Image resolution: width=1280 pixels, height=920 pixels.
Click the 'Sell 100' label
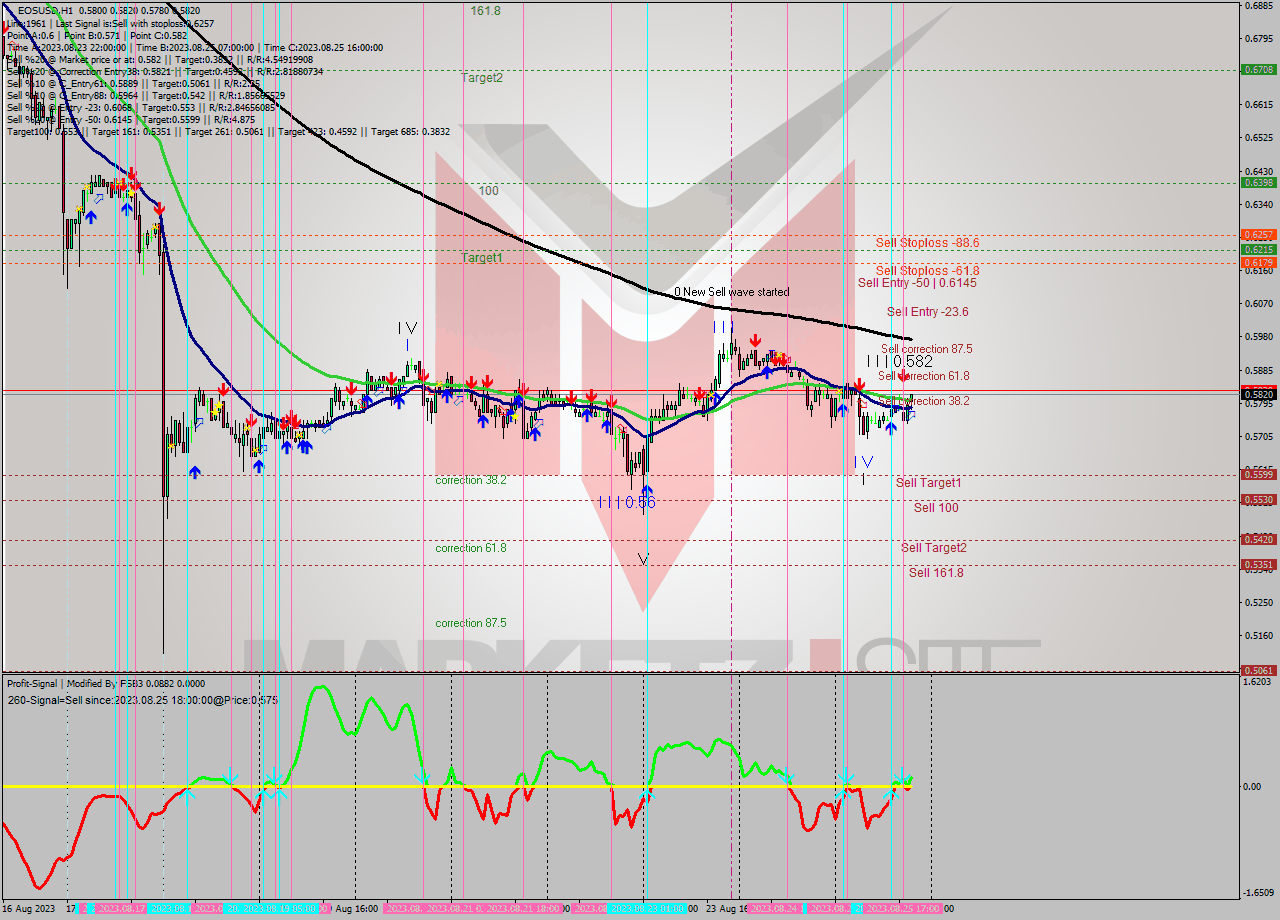(x=936, y=507)
